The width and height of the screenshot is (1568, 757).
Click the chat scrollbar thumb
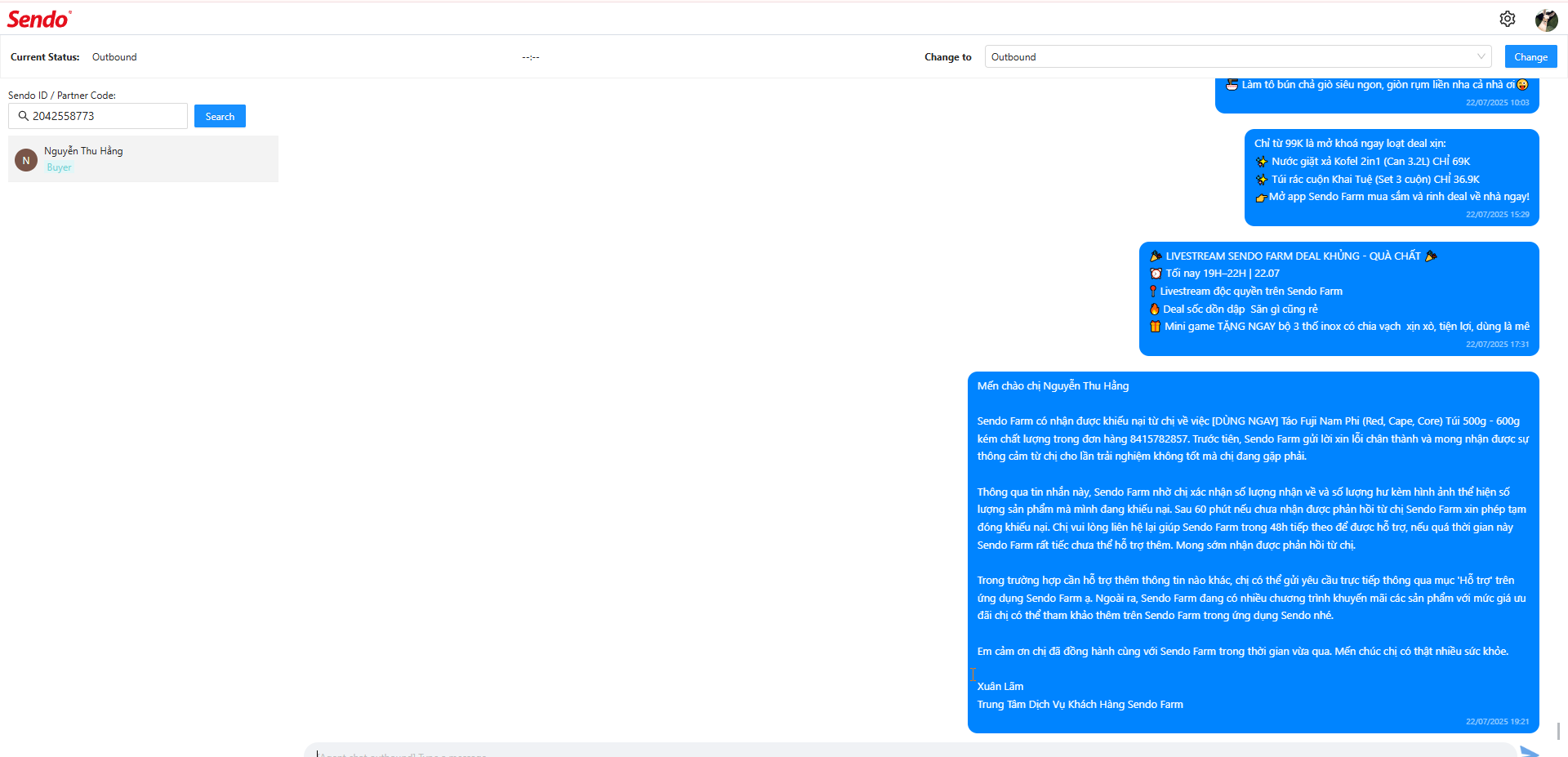[1559, 731]
